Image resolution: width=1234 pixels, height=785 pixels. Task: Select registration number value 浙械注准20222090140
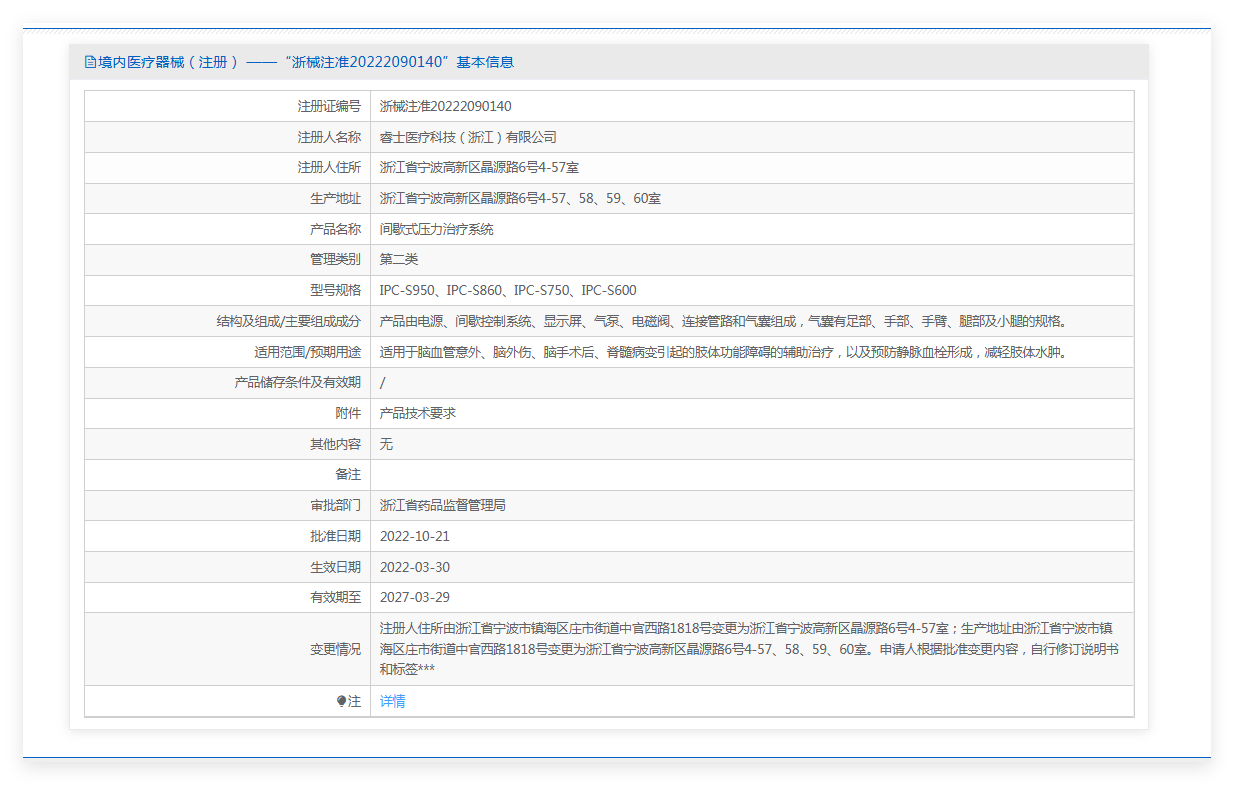tap(445, 106)
